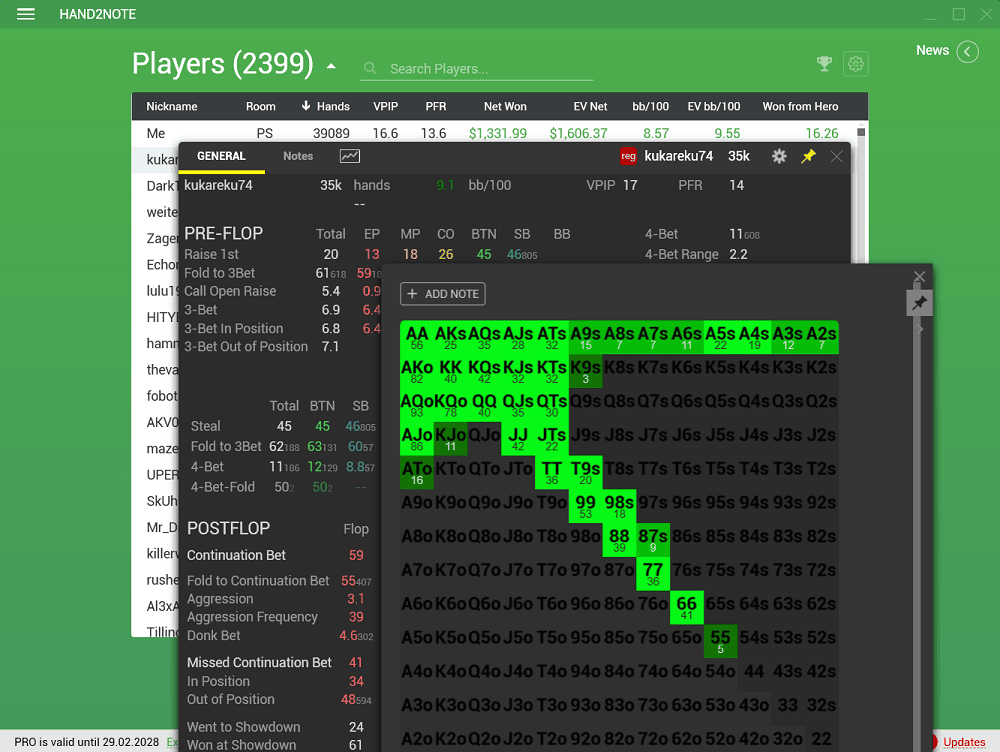The width and height of the screenshot is (1000, 752).
Task: Click the Call Open Raise stat
Action: pyautogui.click(x=230, y=291)
